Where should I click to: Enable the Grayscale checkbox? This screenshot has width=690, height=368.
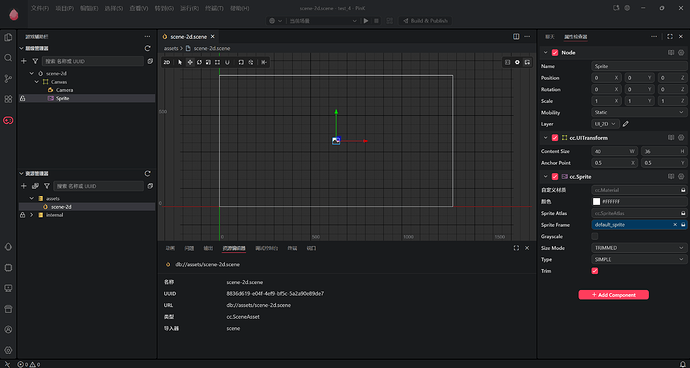click(595, 236)
